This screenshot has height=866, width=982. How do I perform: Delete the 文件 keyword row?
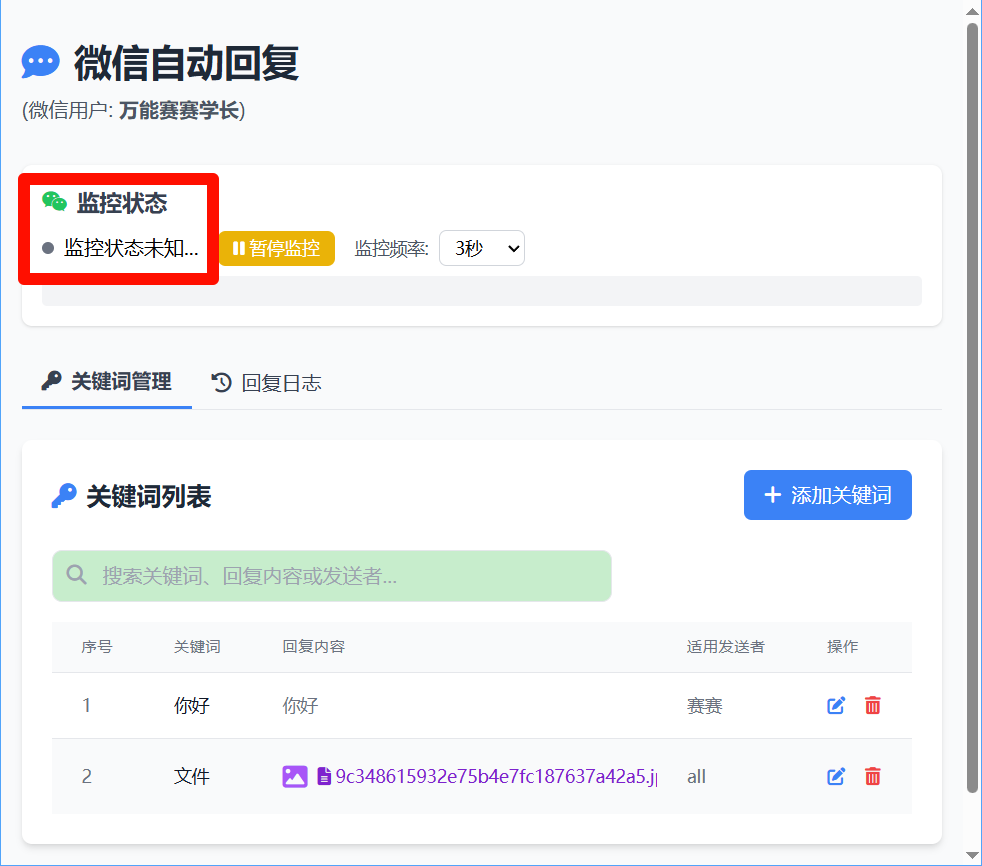tap(872, 776)
